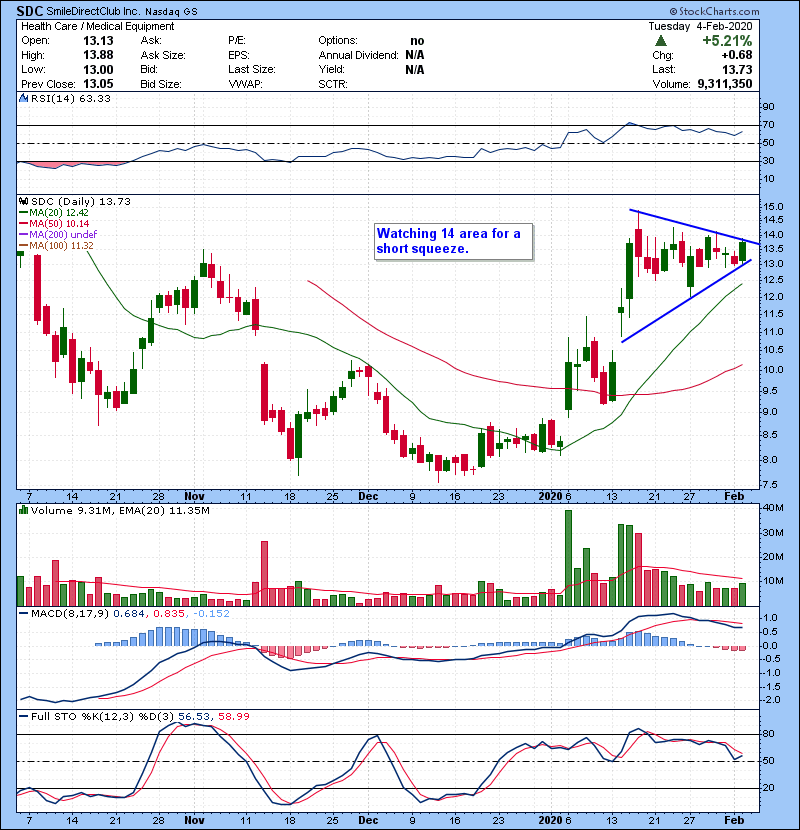Click the Low value 13.00

coord(98,69)
